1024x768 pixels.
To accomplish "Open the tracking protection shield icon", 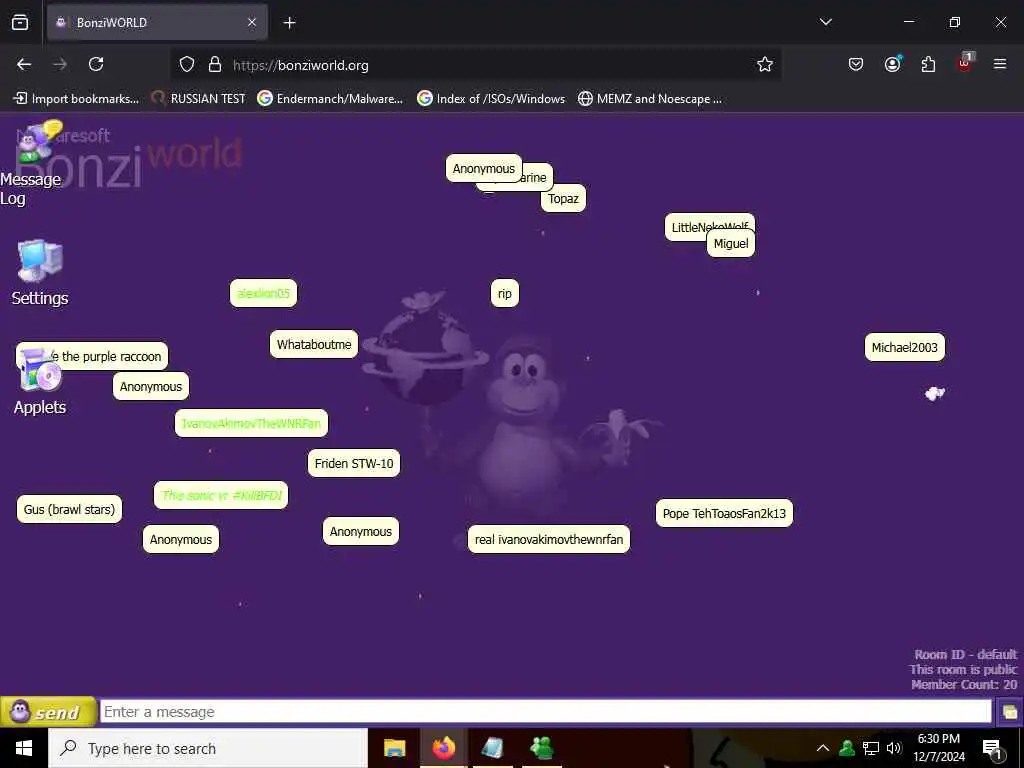I will 187,65.
